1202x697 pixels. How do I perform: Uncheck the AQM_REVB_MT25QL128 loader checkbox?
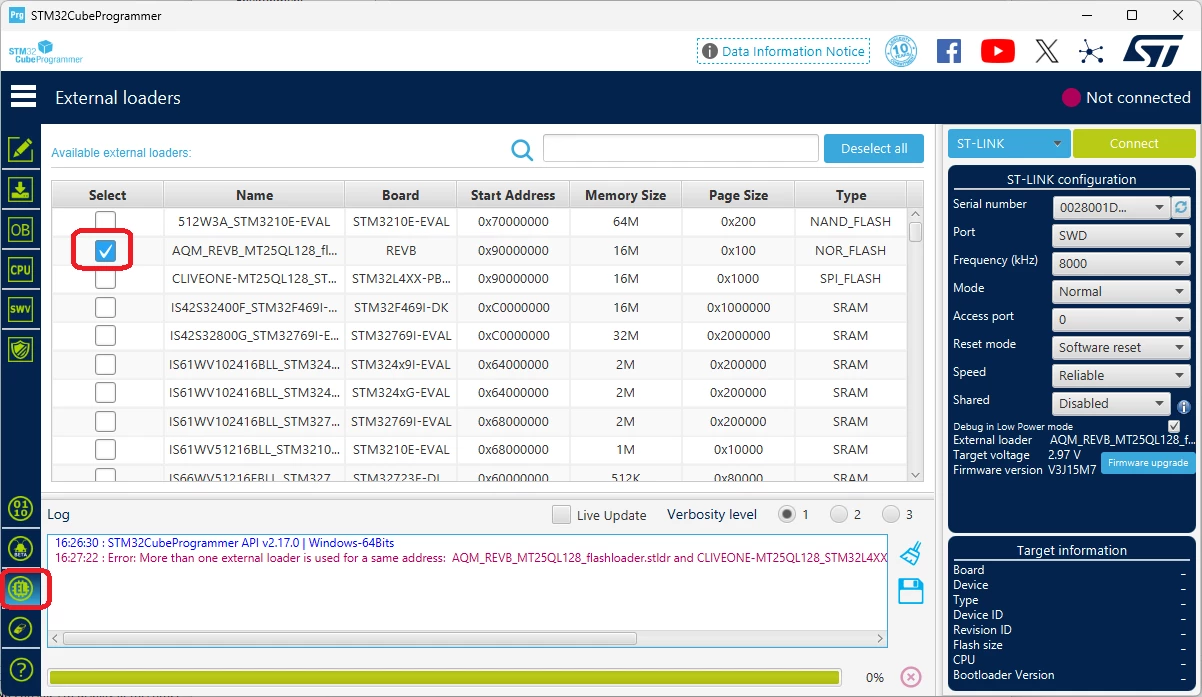pos(105,251)
